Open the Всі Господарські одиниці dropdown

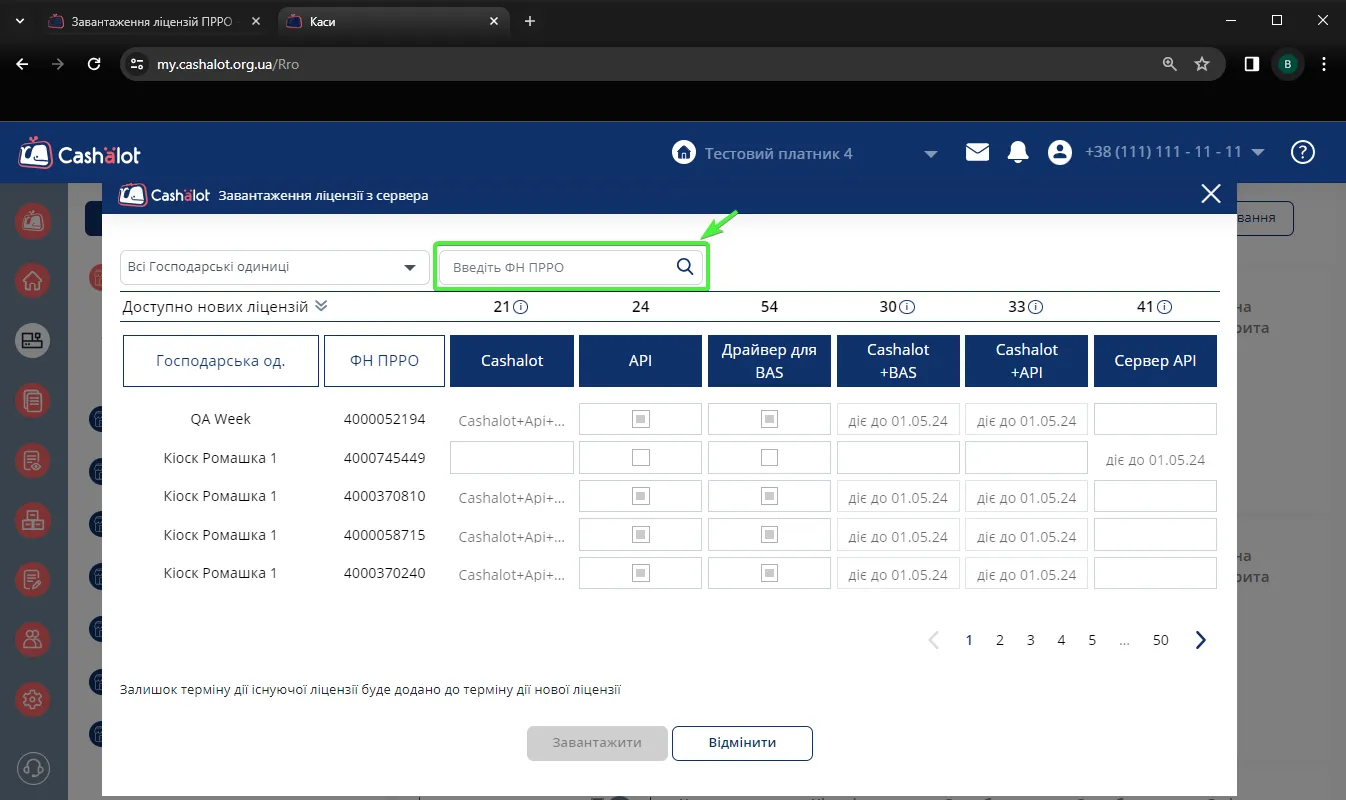point(273,267)
